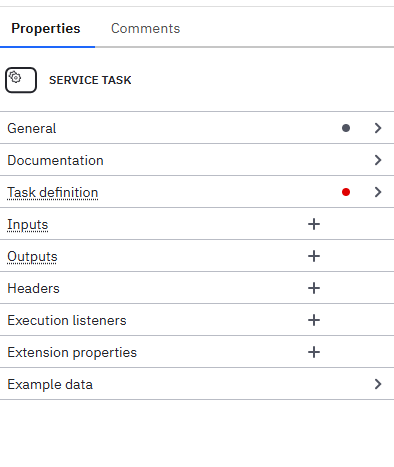394x467 pixels.
Task: Click the SERVICE TASK header text
Action: (x=90, y=80)
